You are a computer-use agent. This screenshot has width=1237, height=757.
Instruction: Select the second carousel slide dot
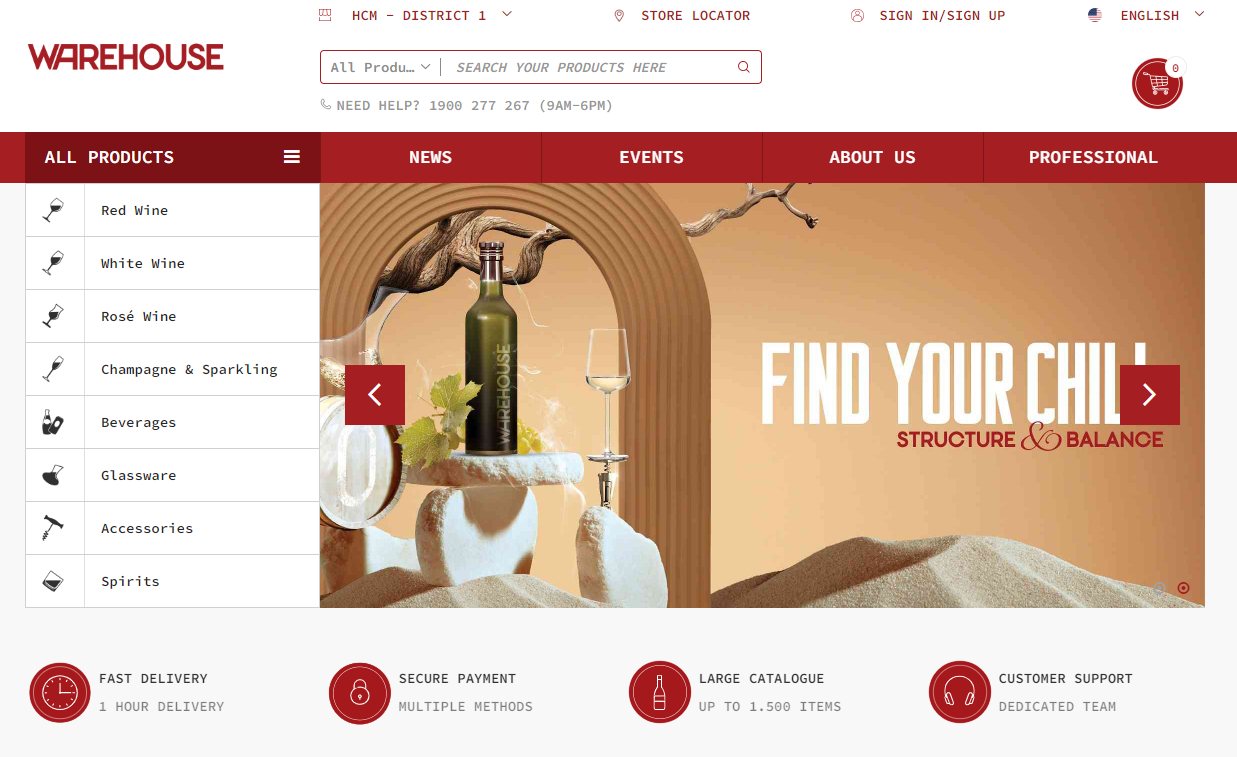pos(1184,588)
